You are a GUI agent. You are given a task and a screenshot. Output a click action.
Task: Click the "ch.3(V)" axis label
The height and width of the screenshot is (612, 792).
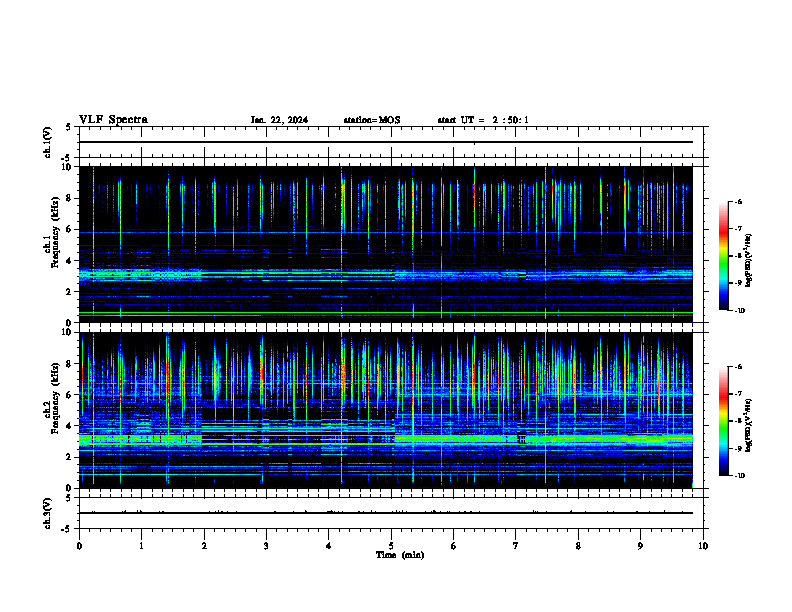(47, 513)
